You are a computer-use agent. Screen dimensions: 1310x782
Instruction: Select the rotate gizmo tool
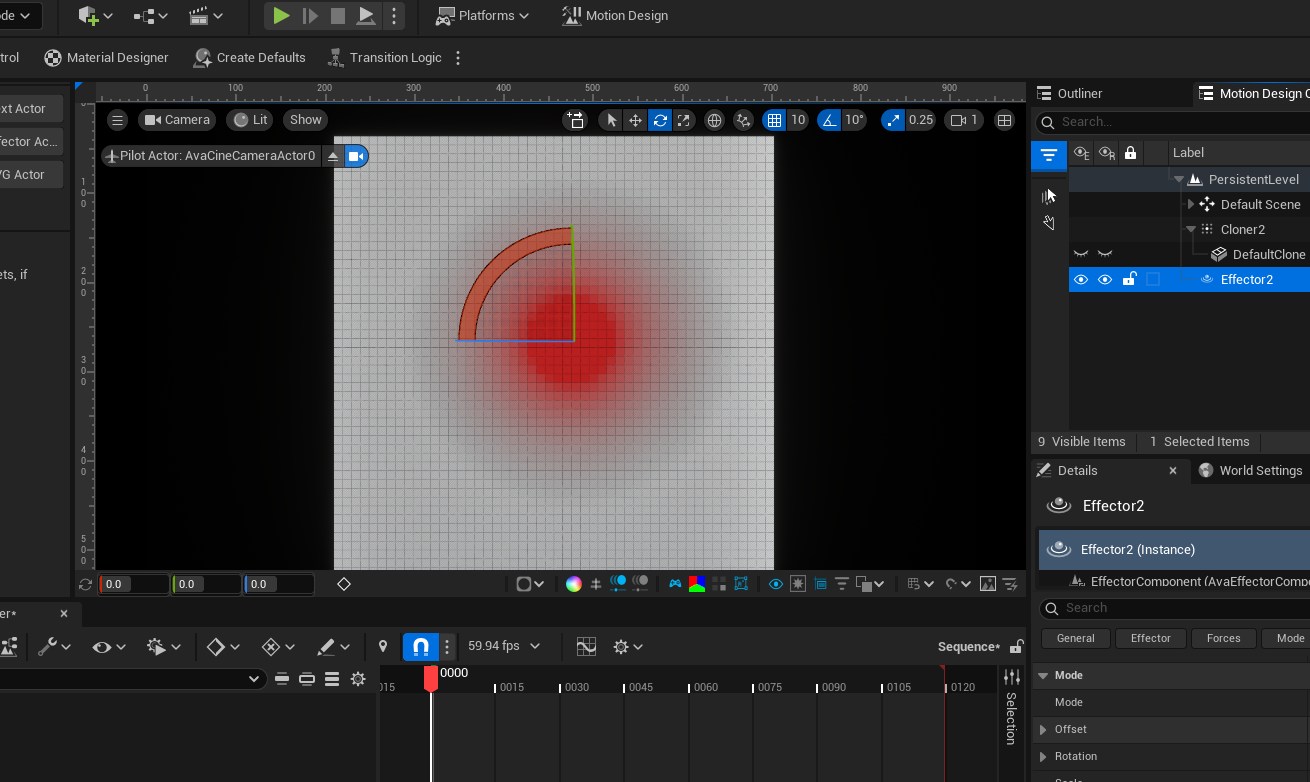(659, 120)
